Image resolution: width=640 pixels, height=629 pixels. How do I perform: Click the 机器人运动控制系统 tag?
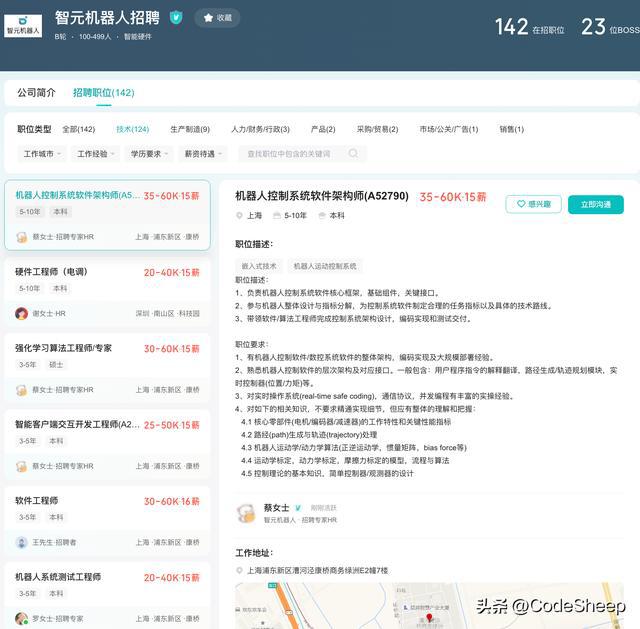pyautogui.click(x=325, y=266)
